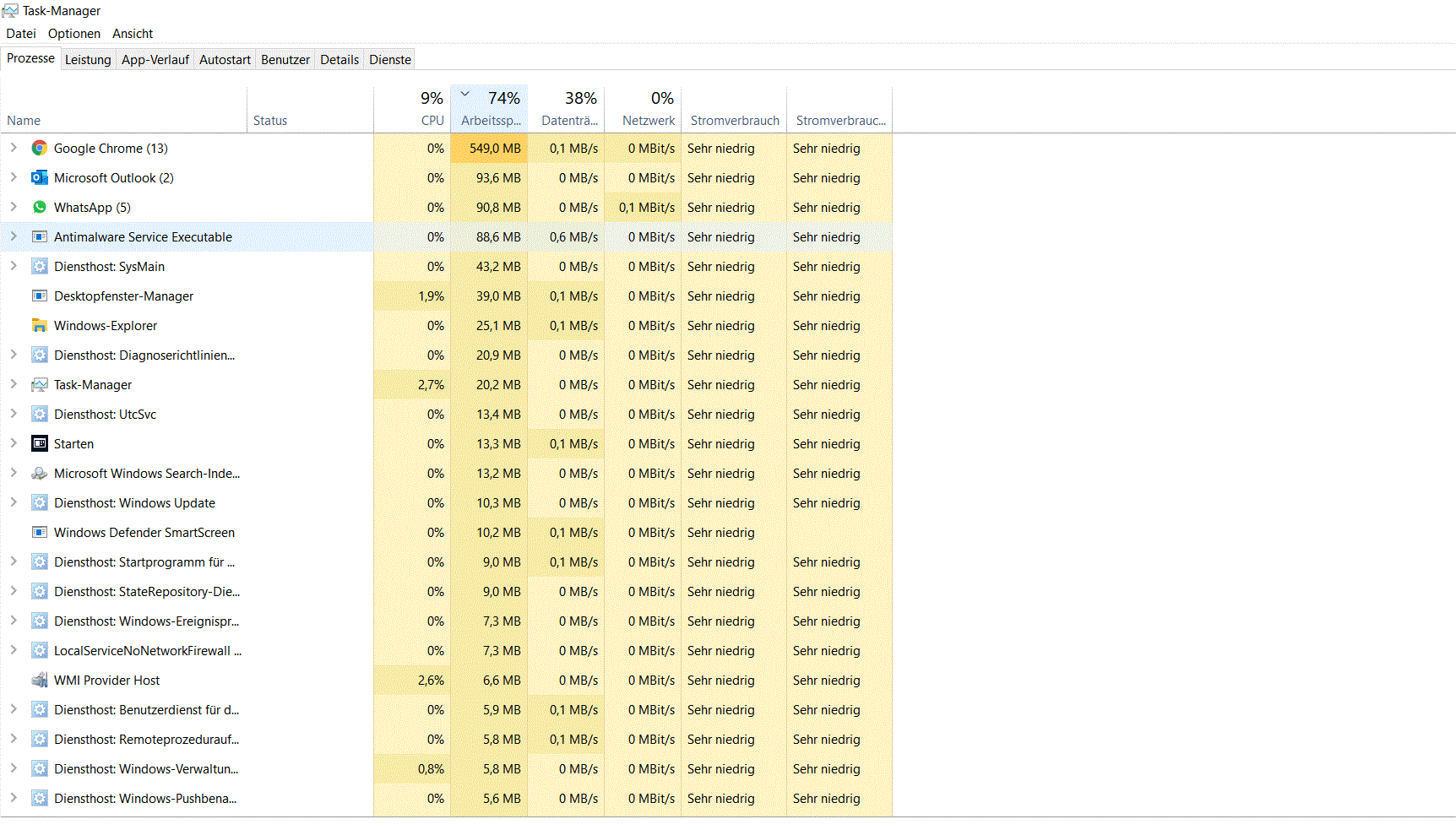1456x830 pixels.
Task: Click the Windows-Explorer folder icon
Action: click(x=40, y=326)
